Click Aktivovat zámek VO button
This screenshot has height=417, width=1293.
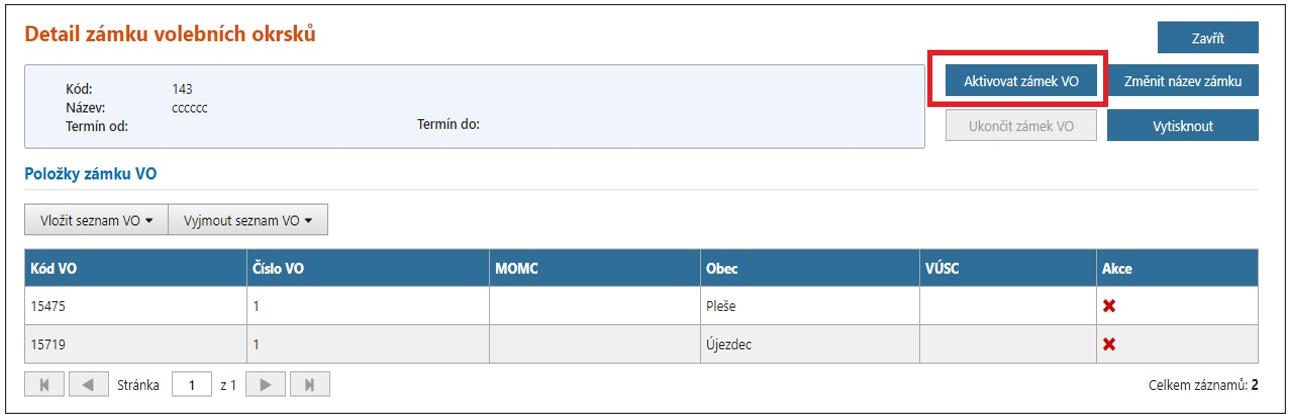[1021, 82]
